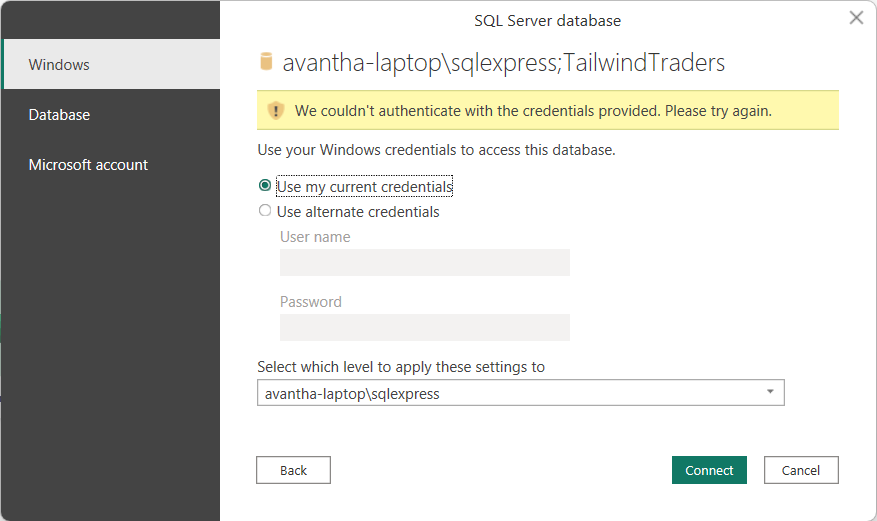877x521 pixels.
Task: Click the server name heading avantha-laptop\sqlexpress;TailwindTraders
Action: click(503, 63)
